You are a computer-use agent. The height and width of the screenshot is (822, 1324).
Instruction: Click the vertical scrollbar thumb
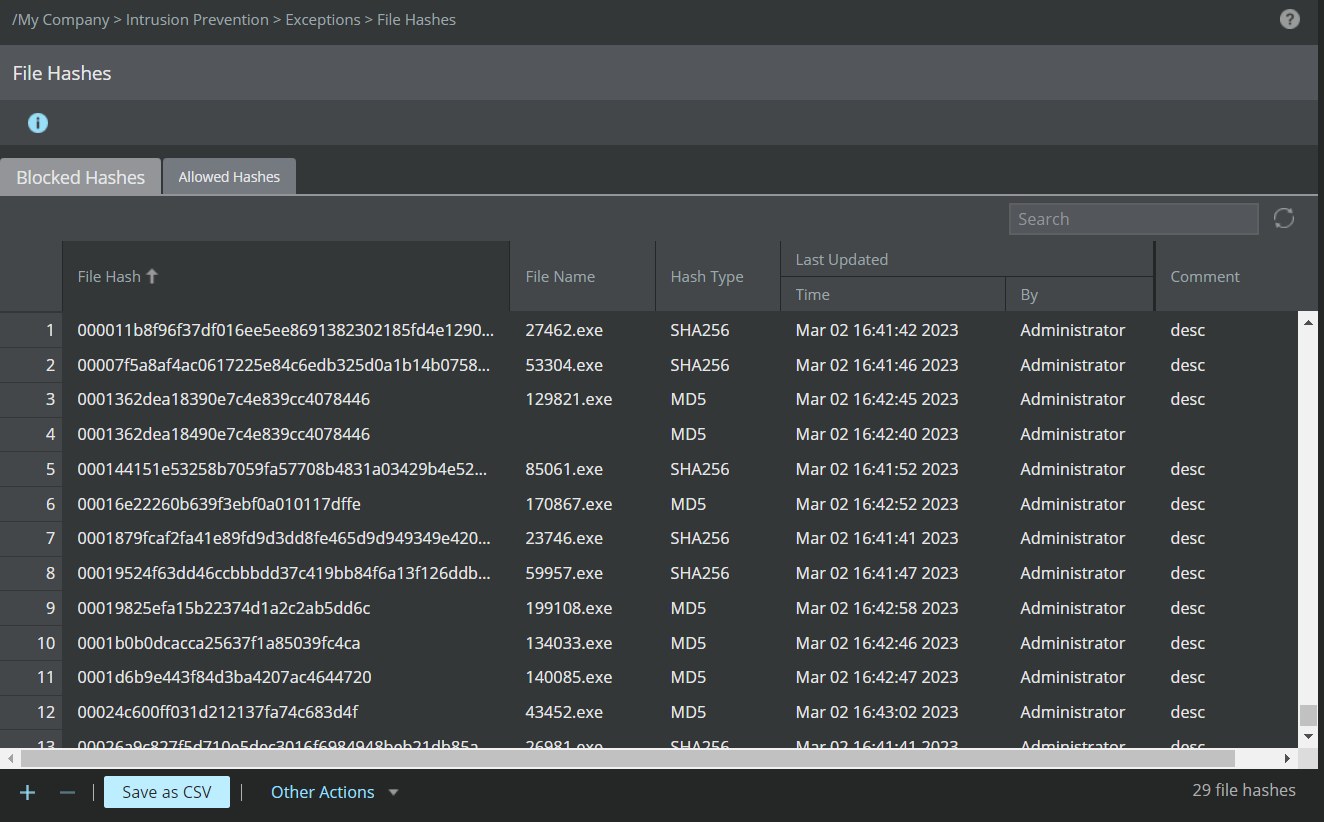pos(1308,715)
